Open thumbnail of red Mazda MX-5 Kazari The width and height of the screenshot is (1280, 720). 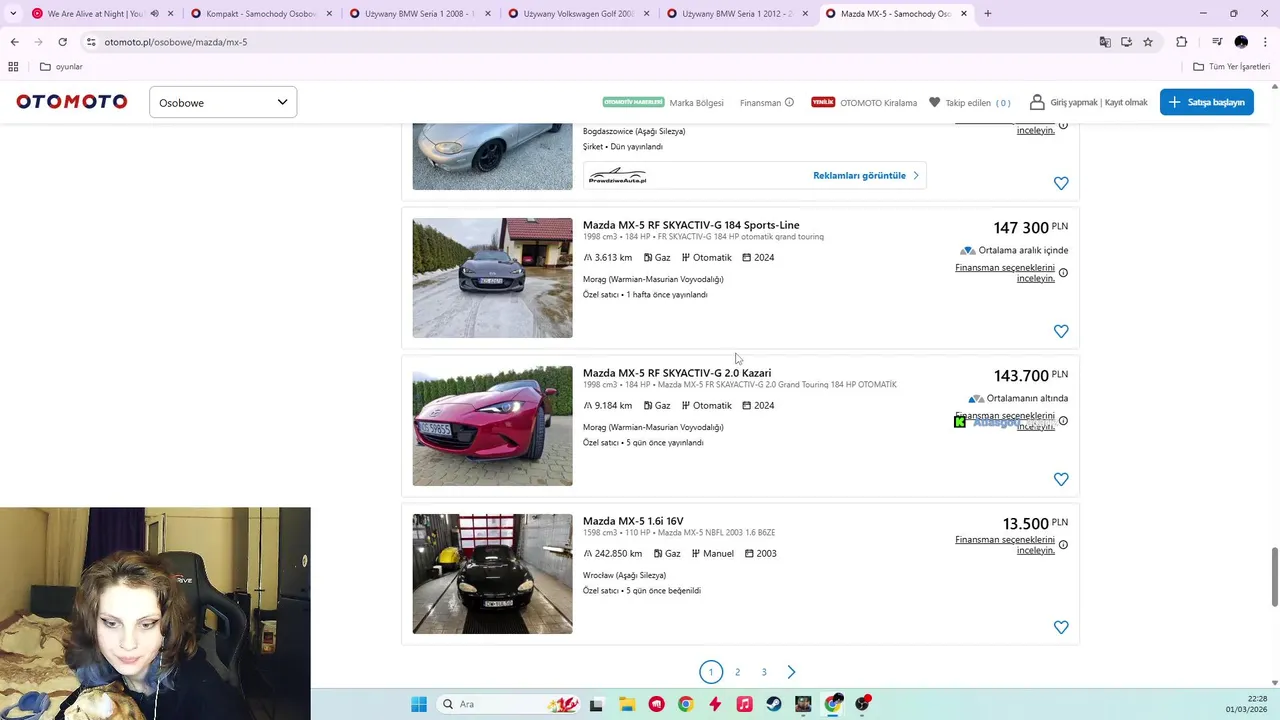coord(493,426)
